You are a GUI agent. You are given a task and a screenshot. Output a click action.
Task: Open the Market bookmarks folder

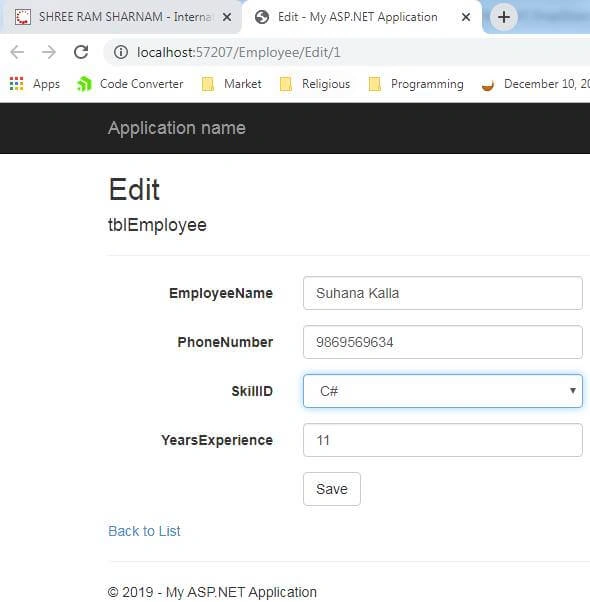pos(231,84)
